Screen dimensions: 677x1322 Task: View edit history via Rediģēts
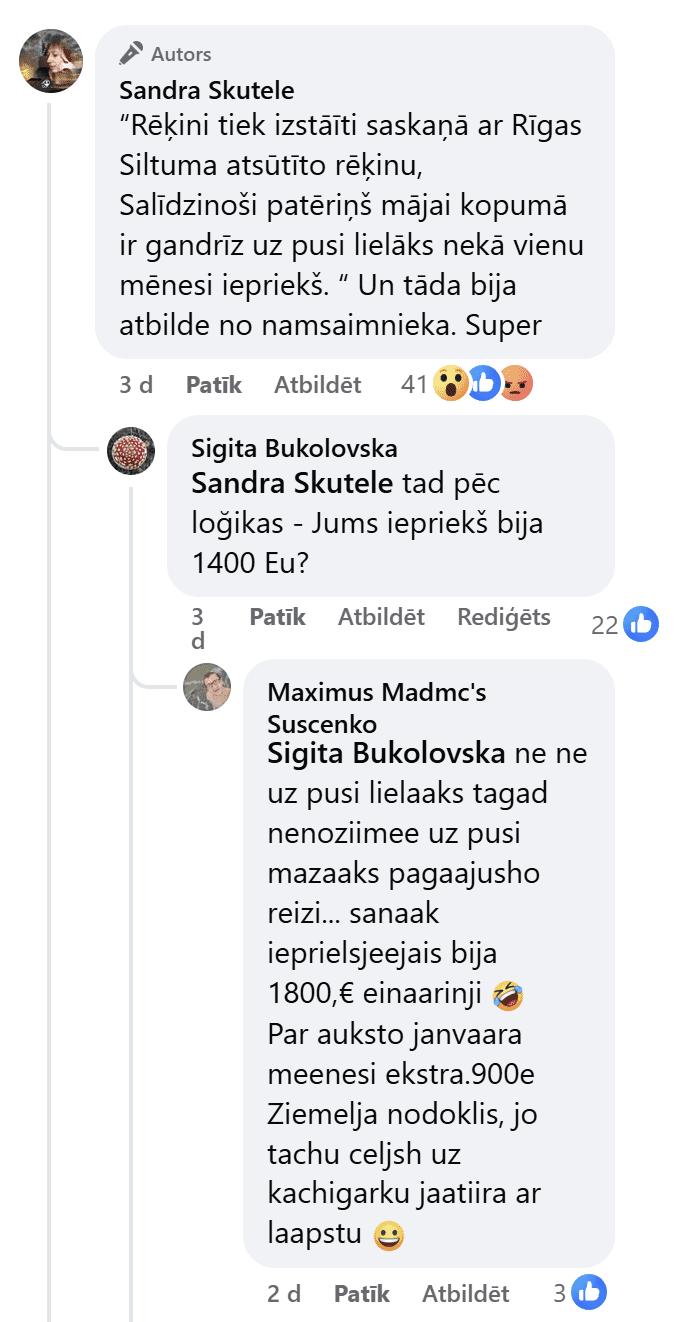[504, 617]
